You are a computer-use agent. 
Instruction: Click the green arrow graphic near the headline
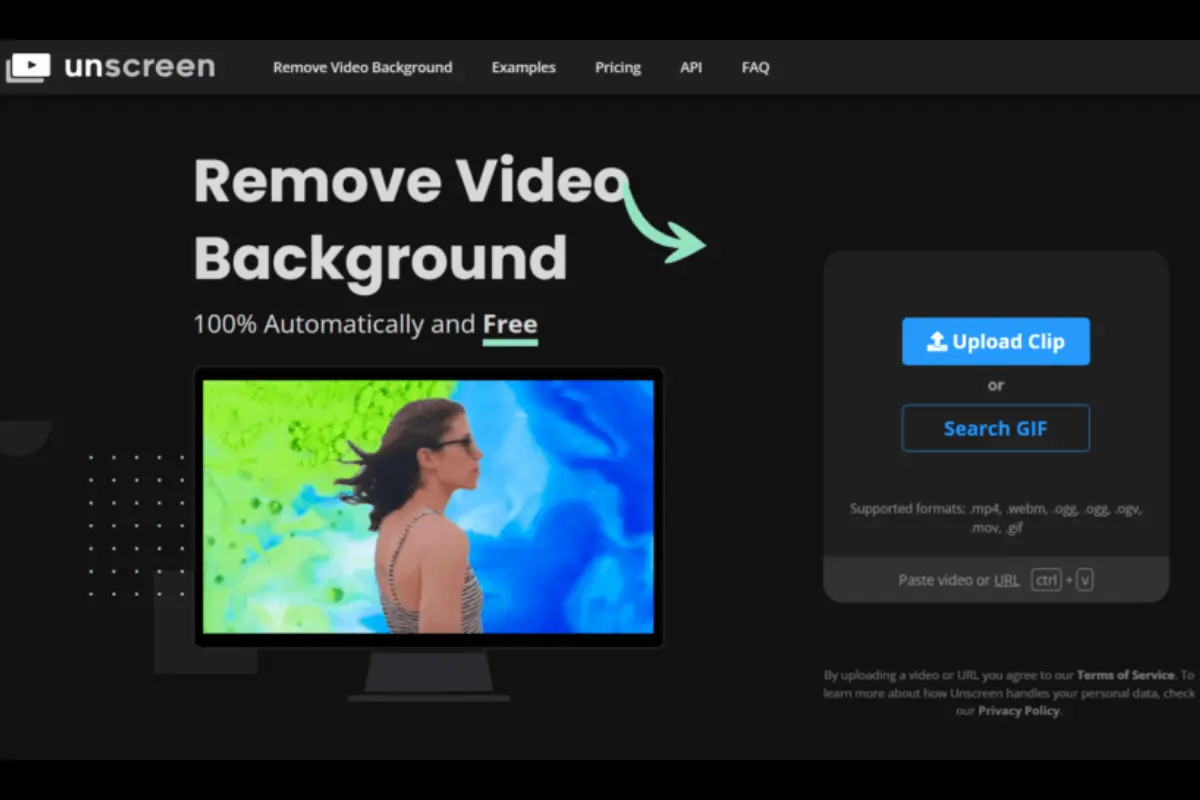(660, 228)
